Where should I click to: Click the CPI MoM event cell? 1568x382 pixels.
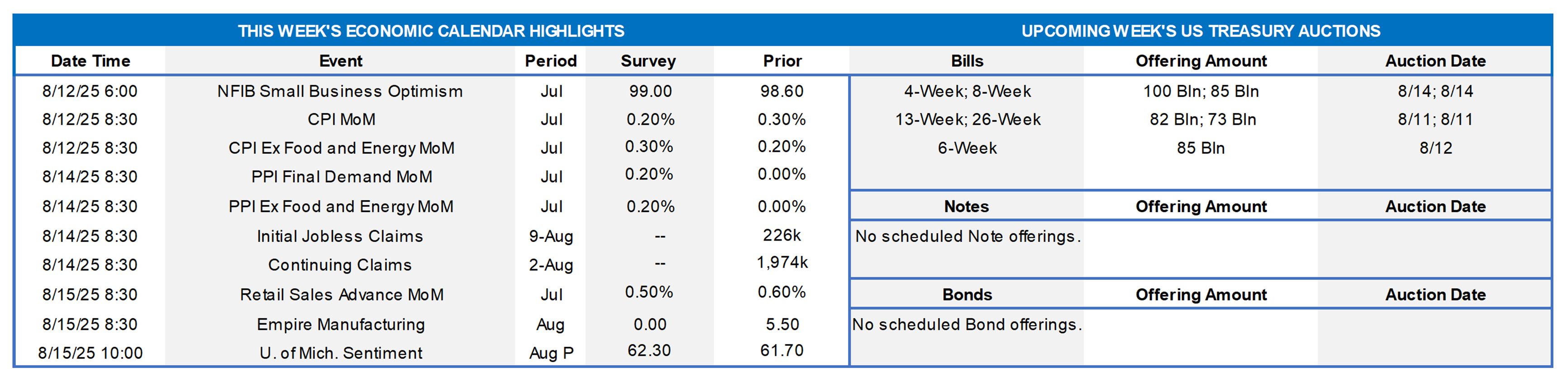tap(341, 119)
